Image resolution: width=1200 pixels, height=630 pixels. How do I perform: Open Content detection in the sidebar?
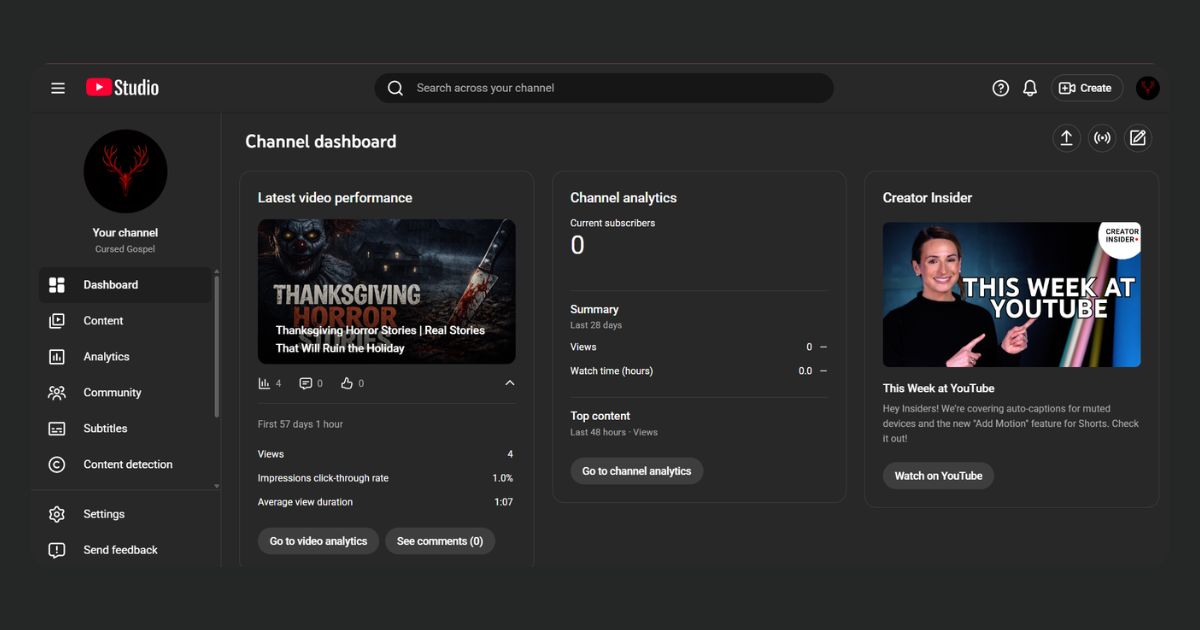tap(125, 465)
